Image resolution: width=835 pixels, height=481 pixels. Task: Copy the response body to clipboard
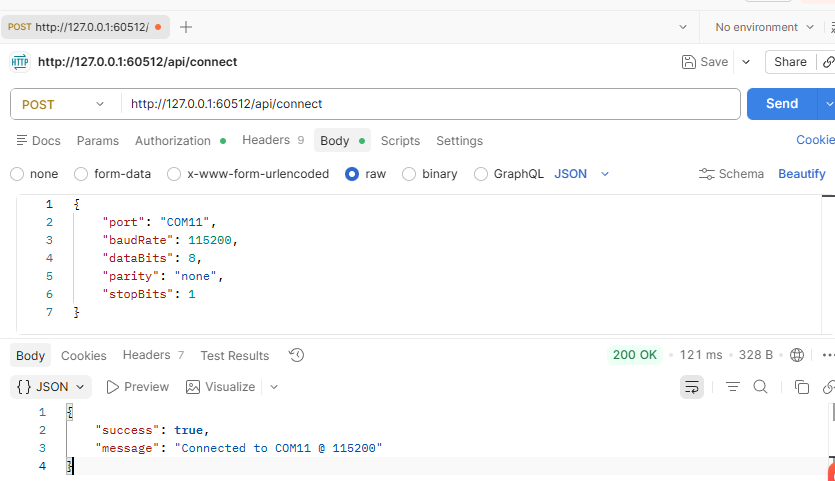801,387
